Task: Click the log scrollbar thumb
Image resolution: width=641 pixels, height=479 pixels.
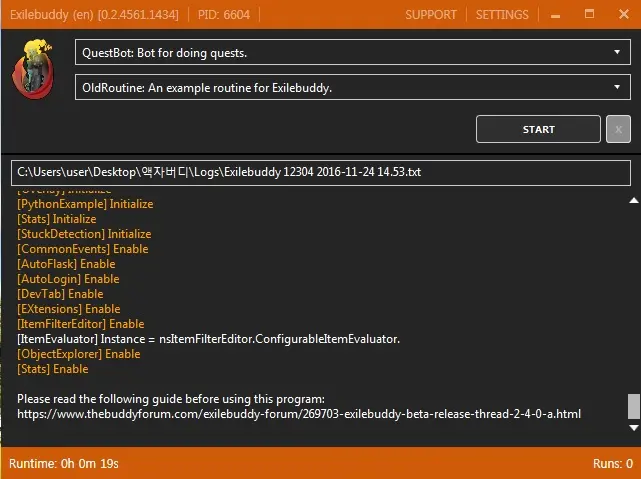Action: point(634,406)
